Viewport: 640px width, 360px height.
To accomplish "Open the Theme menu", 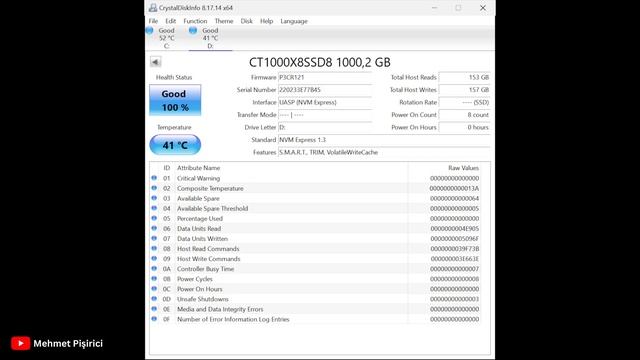I will pyautogui.click(x=224, y=21).
